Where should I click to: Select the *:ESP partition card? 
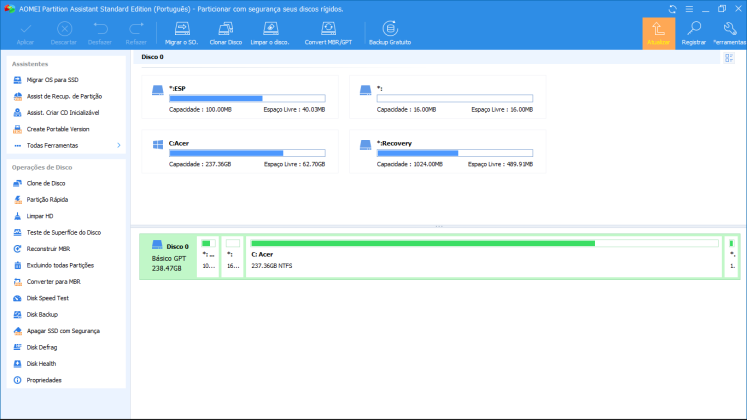click(x=240, y=97)
